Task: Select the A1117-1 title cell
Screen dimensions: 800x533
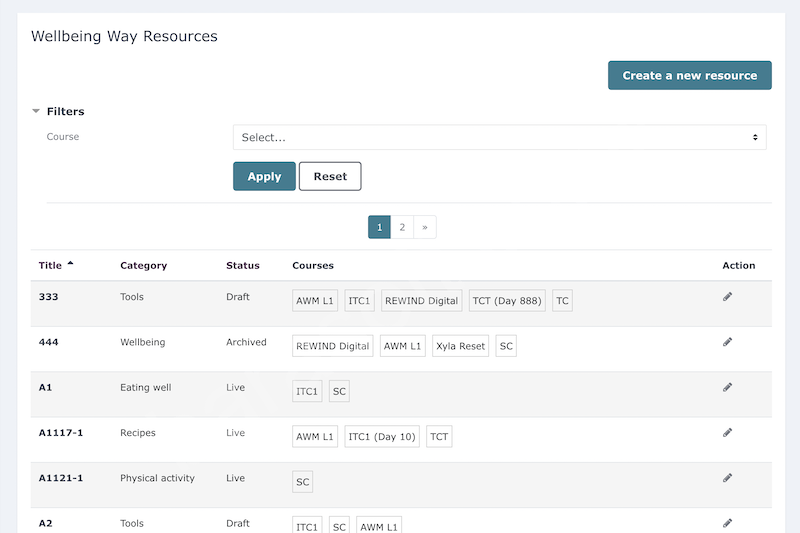Action: click(61, 433)
